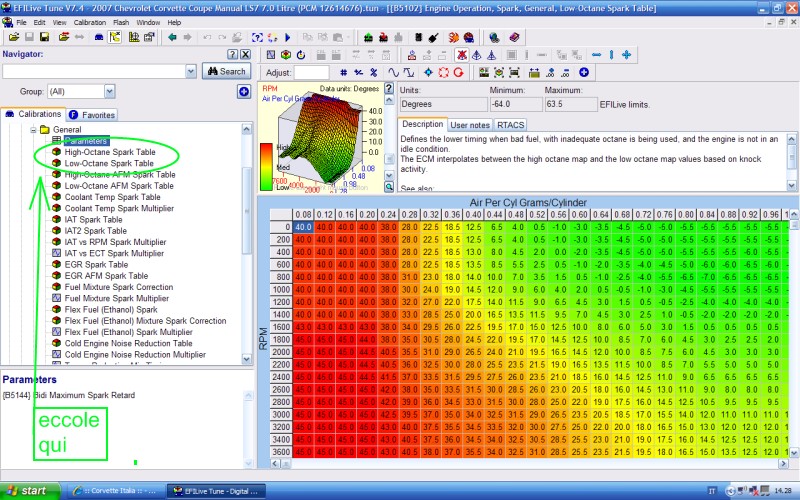The width and height of the screenshot is (800, 500).
Task: Click the red download-from-controller icon
Action: click(383, 37)
